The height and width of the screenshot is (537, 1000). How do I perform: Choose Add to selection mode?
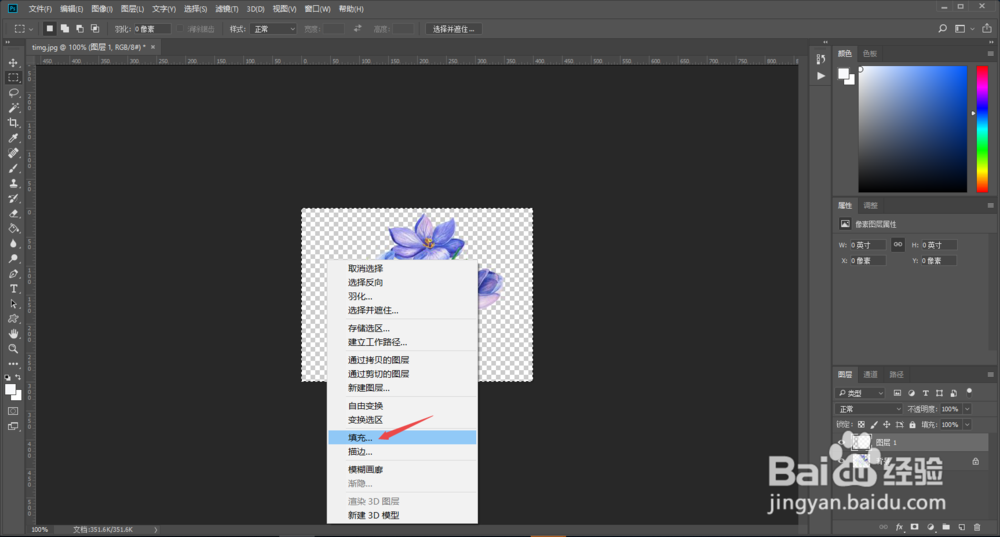point(64,29)
